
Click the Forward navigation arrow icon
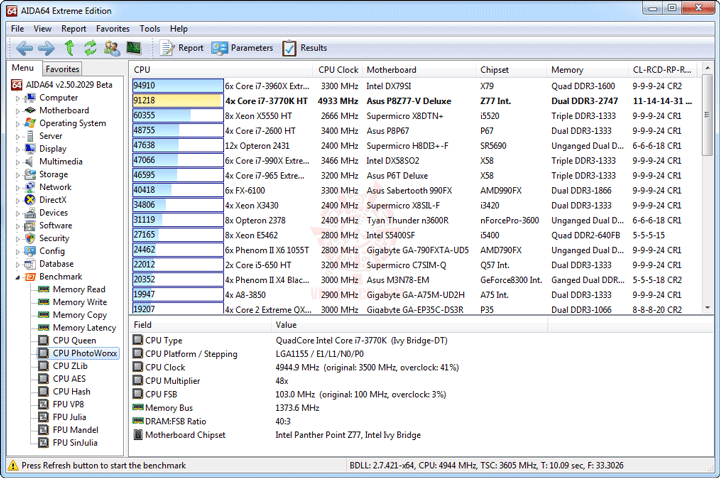pos(46,48)
